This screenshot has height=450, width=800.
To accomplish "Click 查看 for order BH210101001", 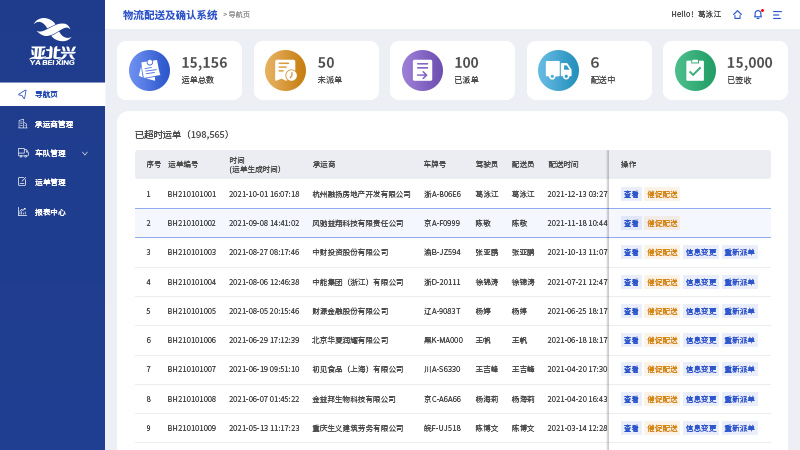I will 631,194.
